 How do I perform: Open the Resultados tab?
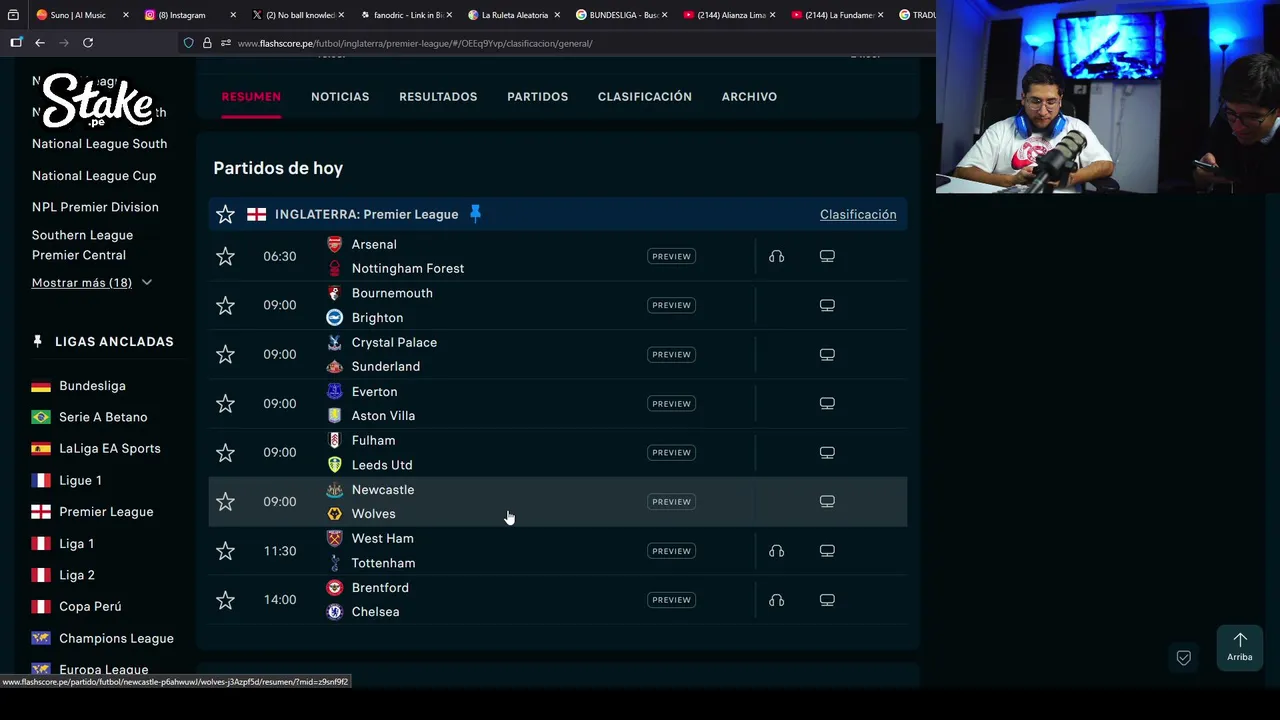[438, 97]
